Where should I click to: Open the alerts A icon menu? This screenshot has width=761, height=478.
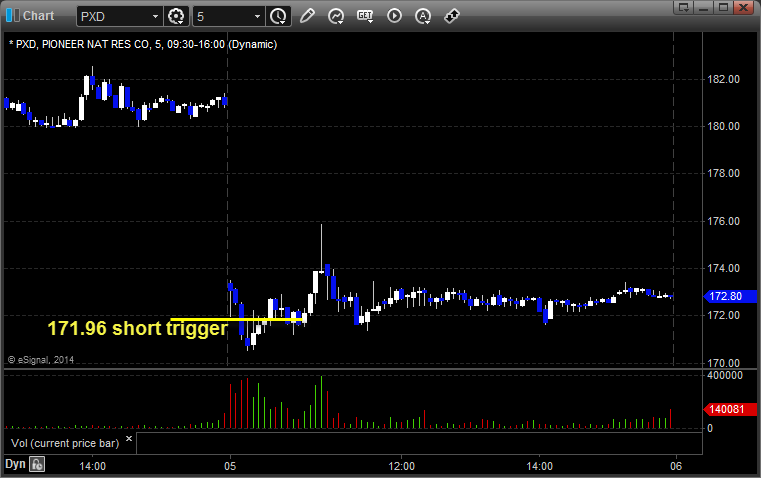pos(423,16)
